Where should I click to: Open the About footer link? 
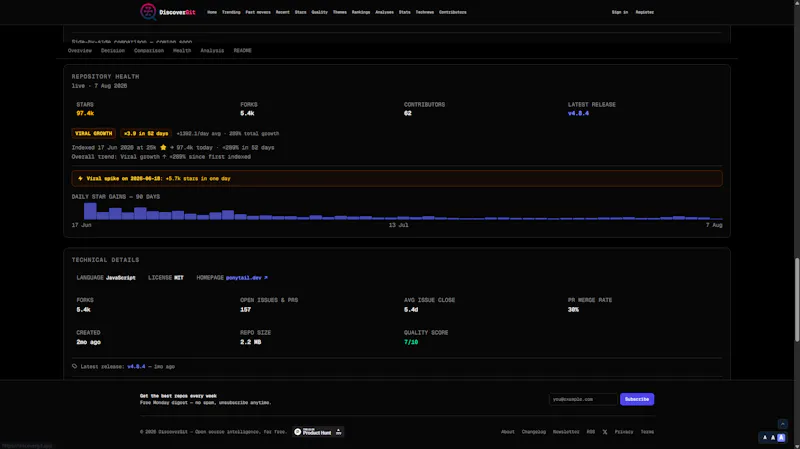[508, 432]
